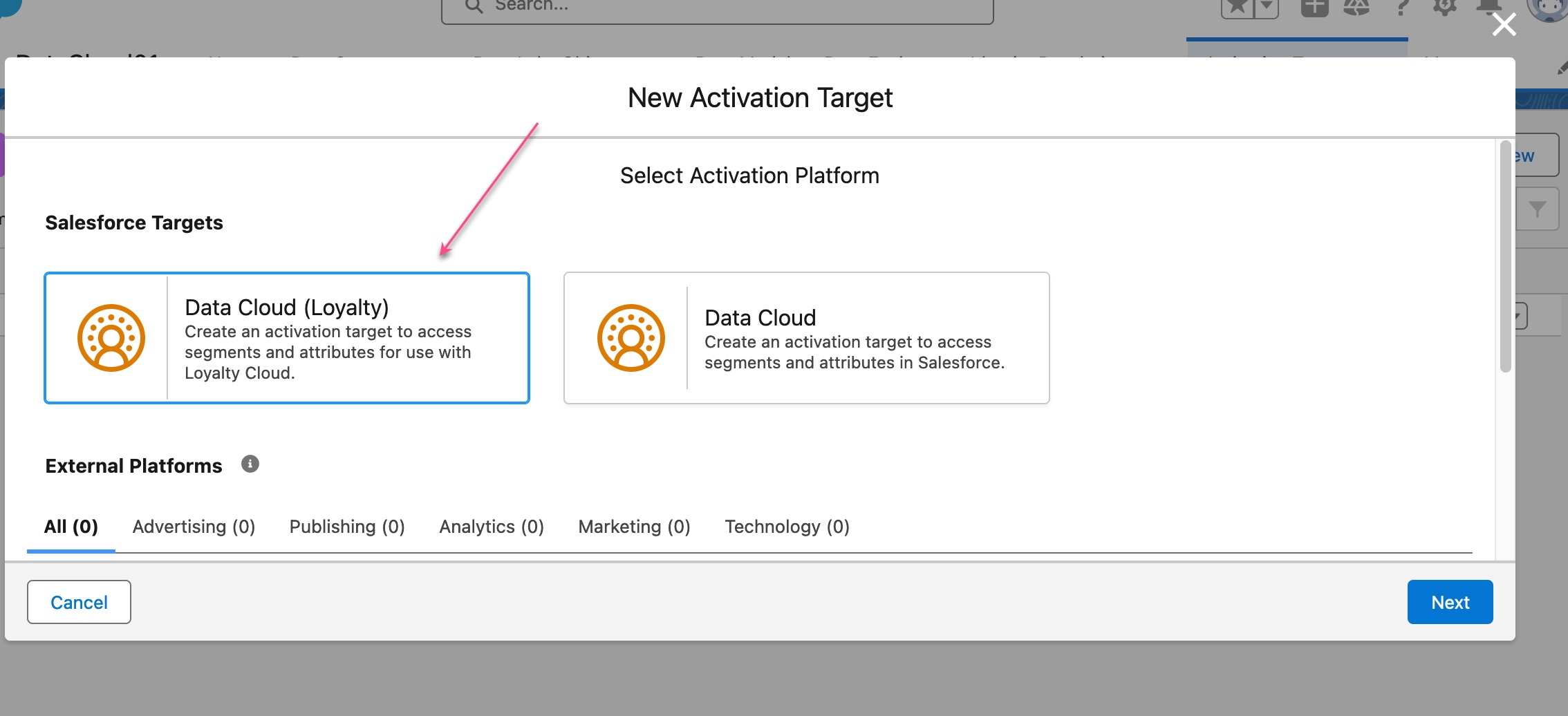The width and height of the screenshot is (1568, 716).
Task: Switch to the Analytics (0) tab
Action: pos(492,527)
